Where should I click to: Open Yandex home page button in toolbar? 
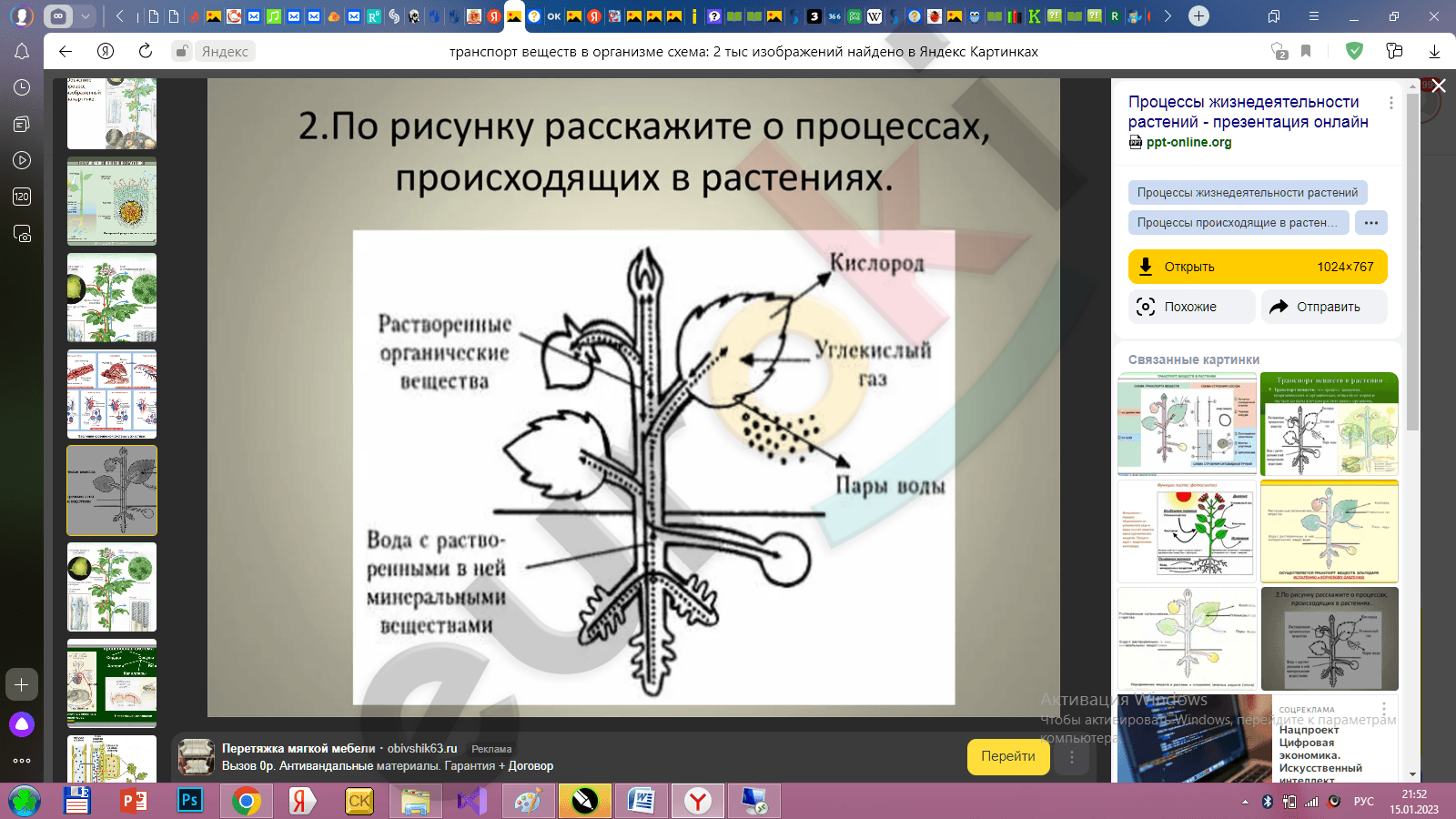(x=106, y=51)
